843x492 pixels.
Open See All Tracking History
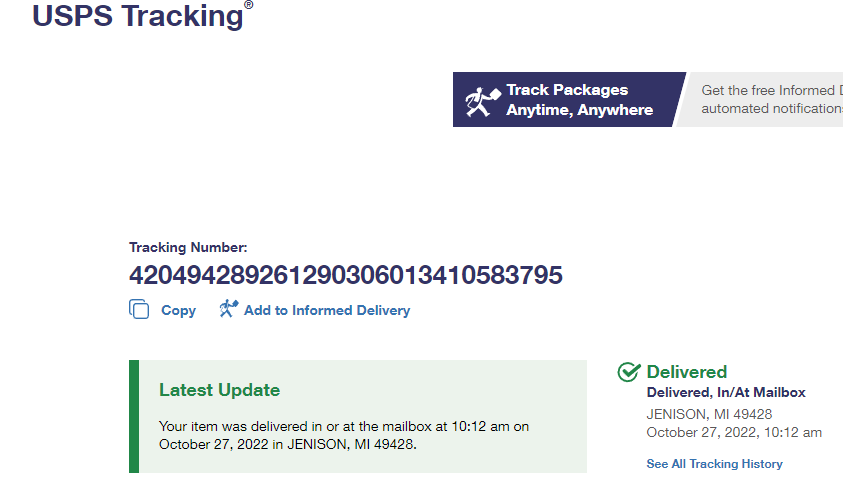click(x=714, y=464)
